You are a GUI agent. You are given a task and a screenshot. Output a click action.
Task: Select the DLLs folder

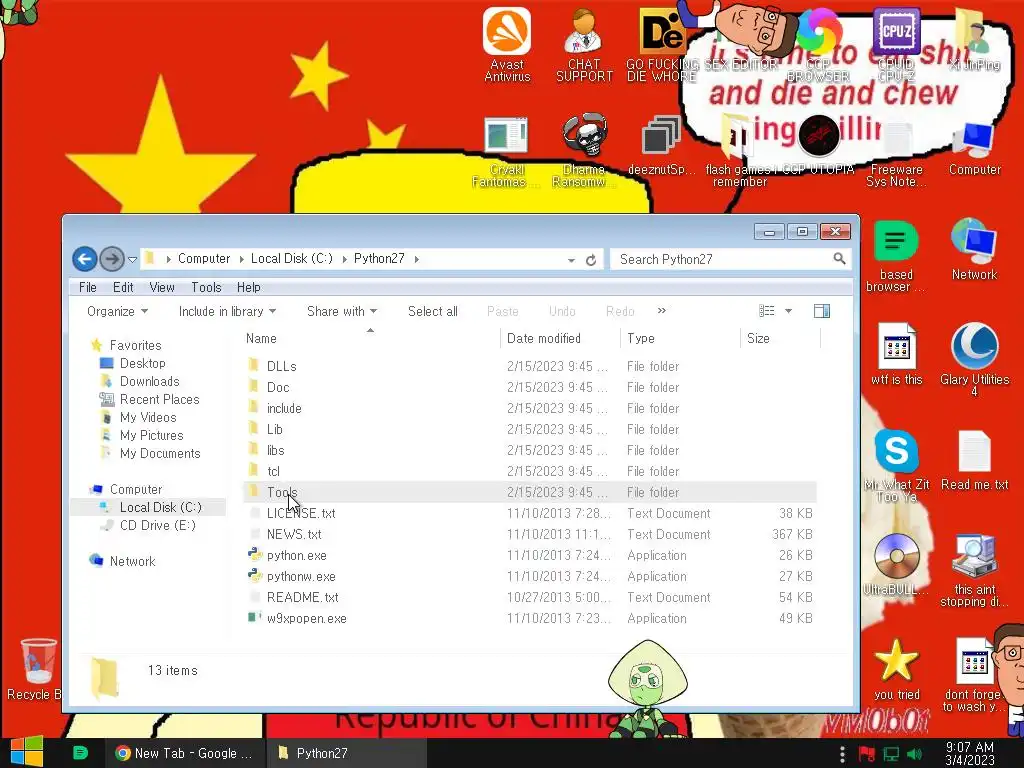tap(529, 366)
